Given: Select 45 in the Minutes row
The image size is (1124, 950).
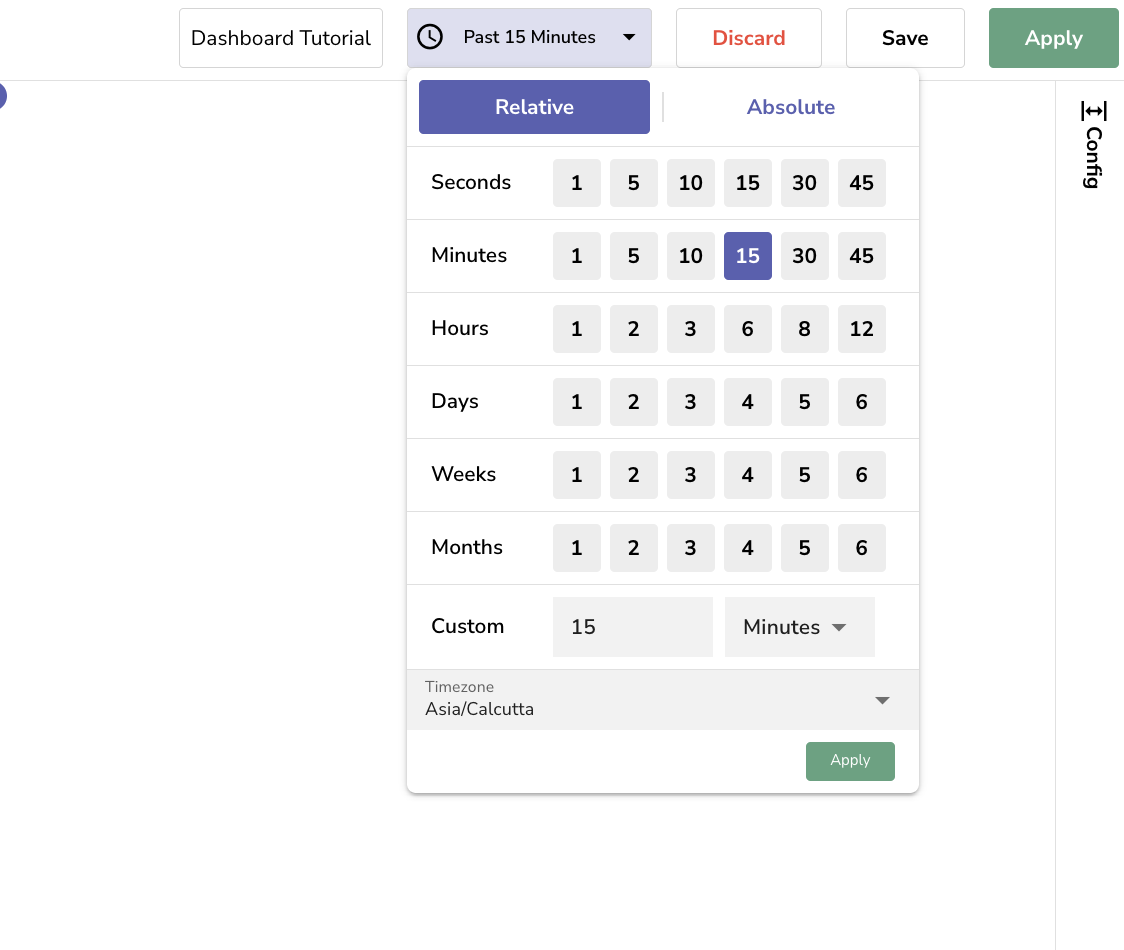Looking at the screenshot, I should 862,256.
